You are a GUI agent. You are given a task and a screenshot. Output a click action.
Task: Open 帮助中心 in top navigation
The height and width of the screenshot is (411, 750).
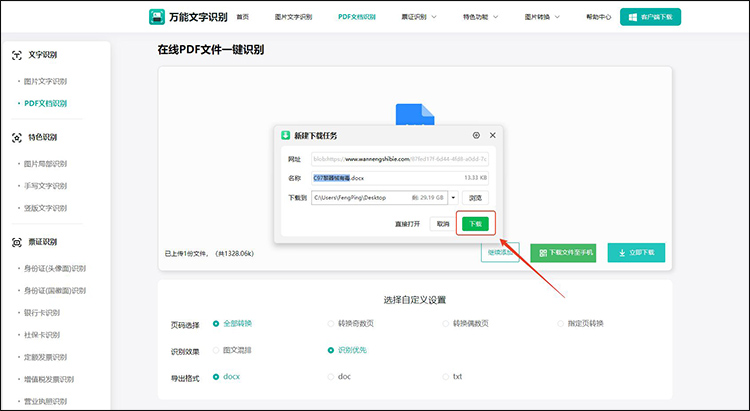[x=599, y=17]
